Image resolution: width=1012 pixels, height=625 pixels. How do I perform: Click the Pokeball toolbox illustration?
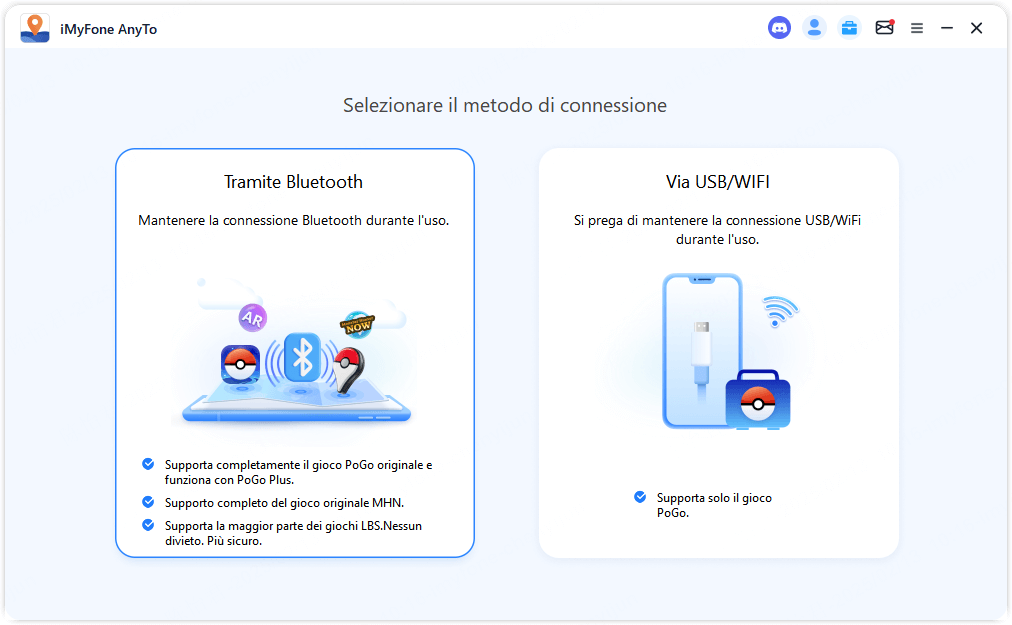click(758, 400)
